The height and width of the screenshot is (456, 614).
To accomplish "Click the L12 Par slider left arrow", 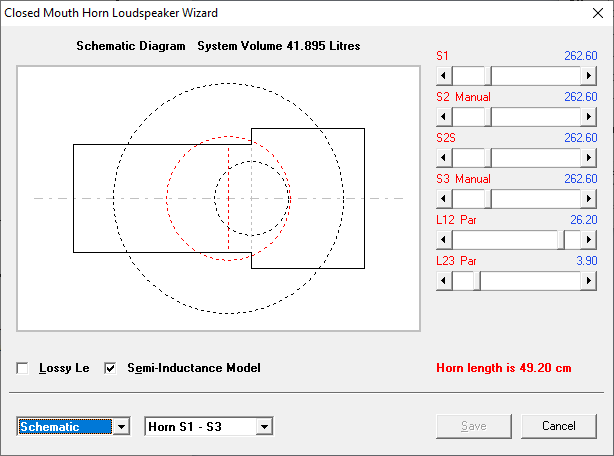I will pyautogui.click(x=444, y=240).
